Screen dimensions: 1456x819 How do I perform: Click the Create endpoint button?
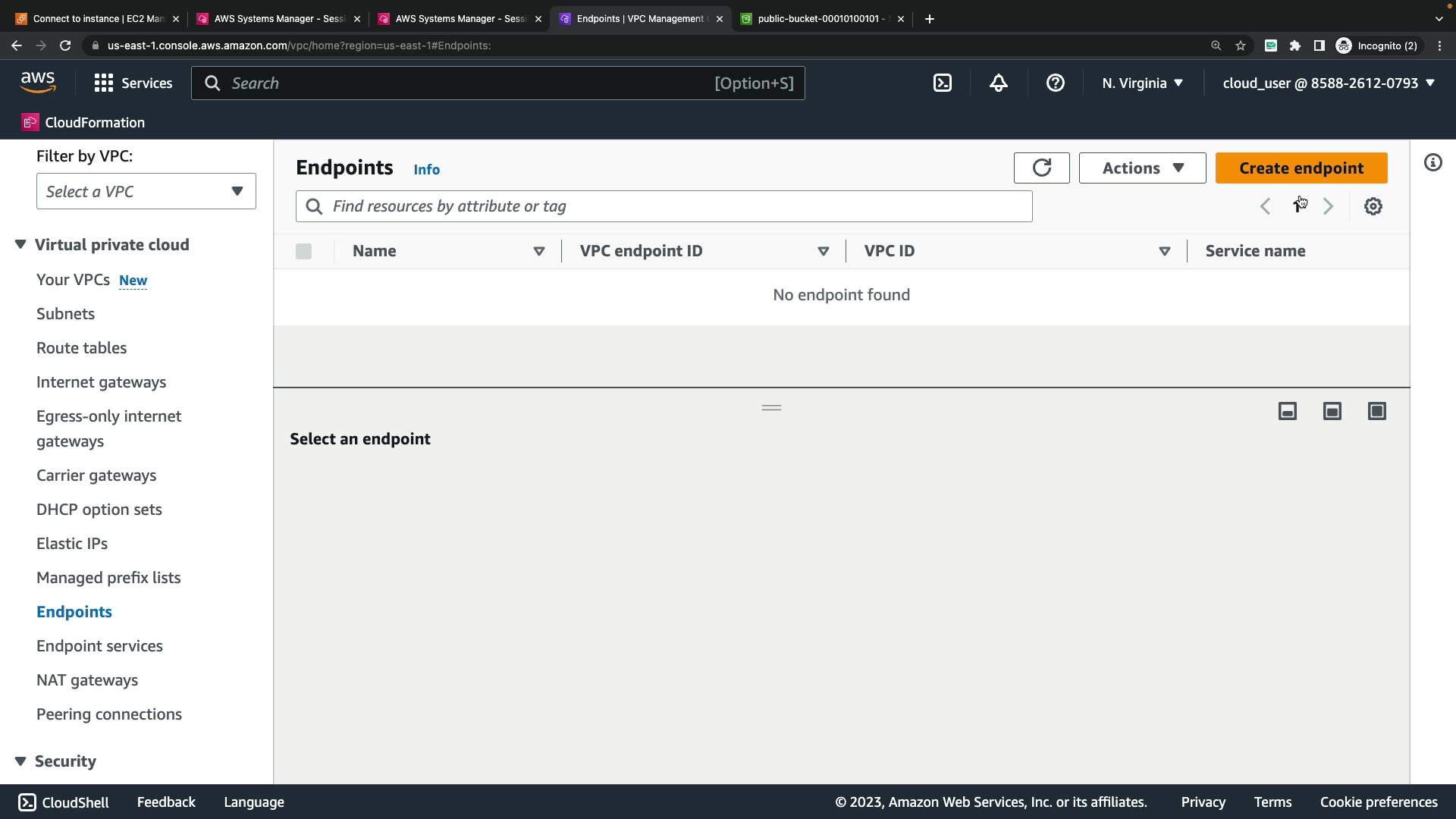tap(1301, 168)
